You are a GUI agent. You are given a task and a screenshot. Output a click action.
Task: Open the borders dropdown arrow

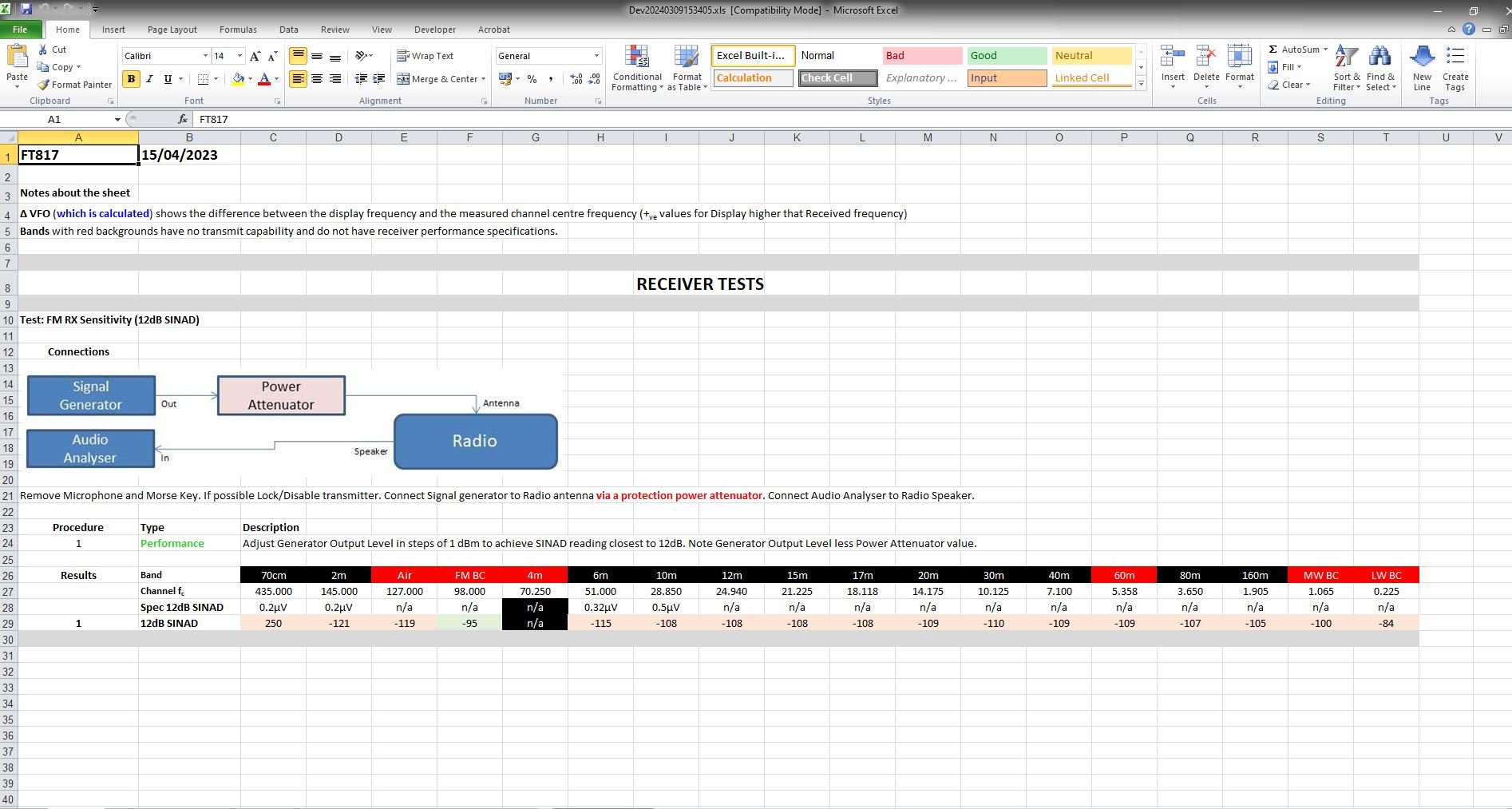(216, 79)
